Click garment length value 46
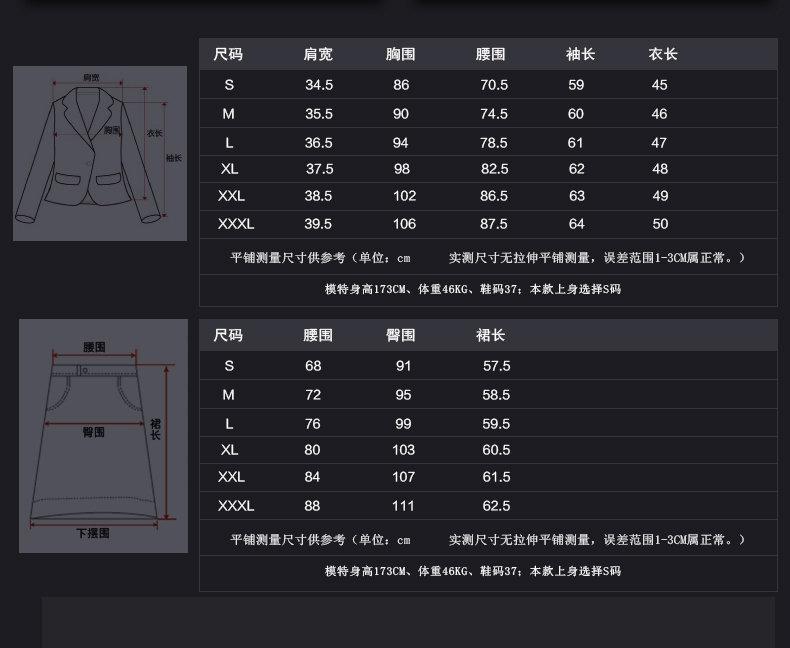The image size is (790, 648). [659, 114]
